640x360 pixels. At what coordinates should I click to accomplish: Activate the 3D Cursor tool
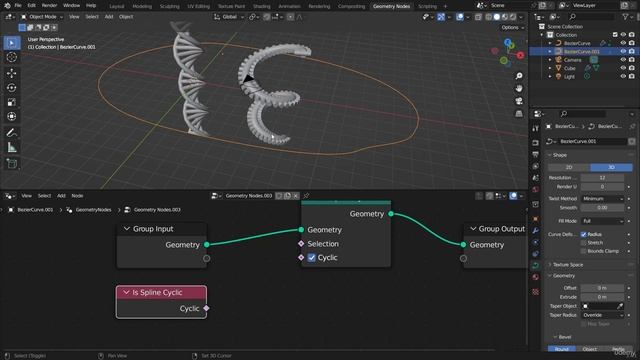click(12, 57)
